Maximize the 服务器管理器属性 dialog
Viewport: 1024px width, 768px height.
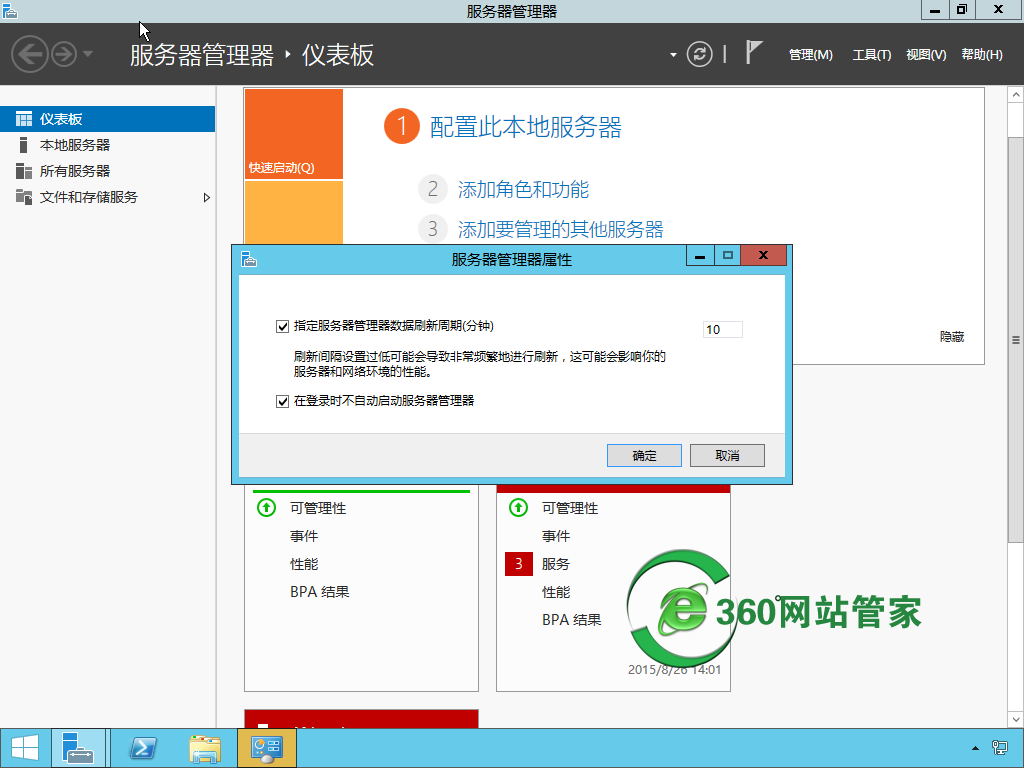pos(728,256)
